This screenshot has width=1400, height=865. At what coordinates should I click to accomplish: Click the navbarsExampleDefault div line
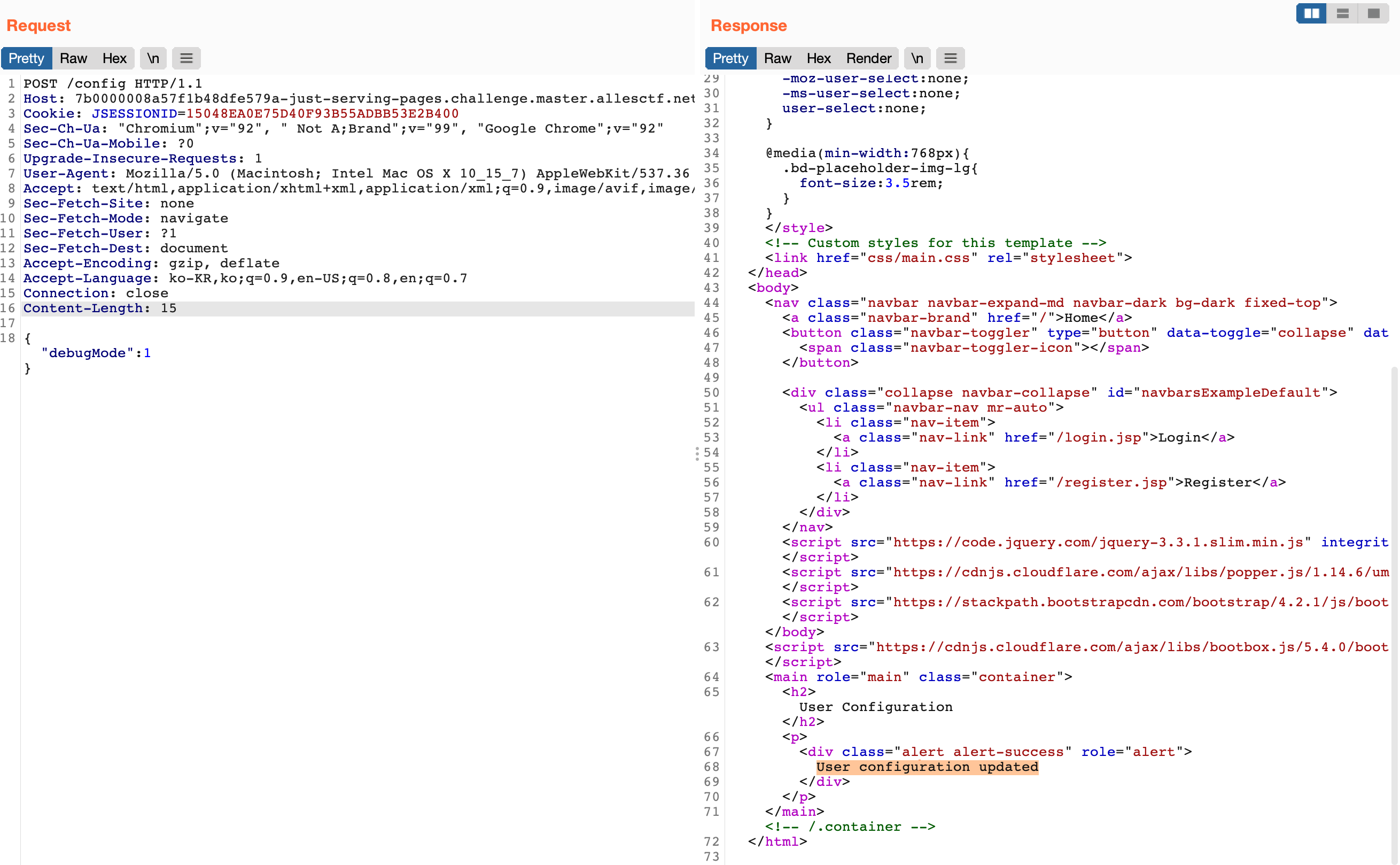pyautogui.click(x=1059, y=392)
